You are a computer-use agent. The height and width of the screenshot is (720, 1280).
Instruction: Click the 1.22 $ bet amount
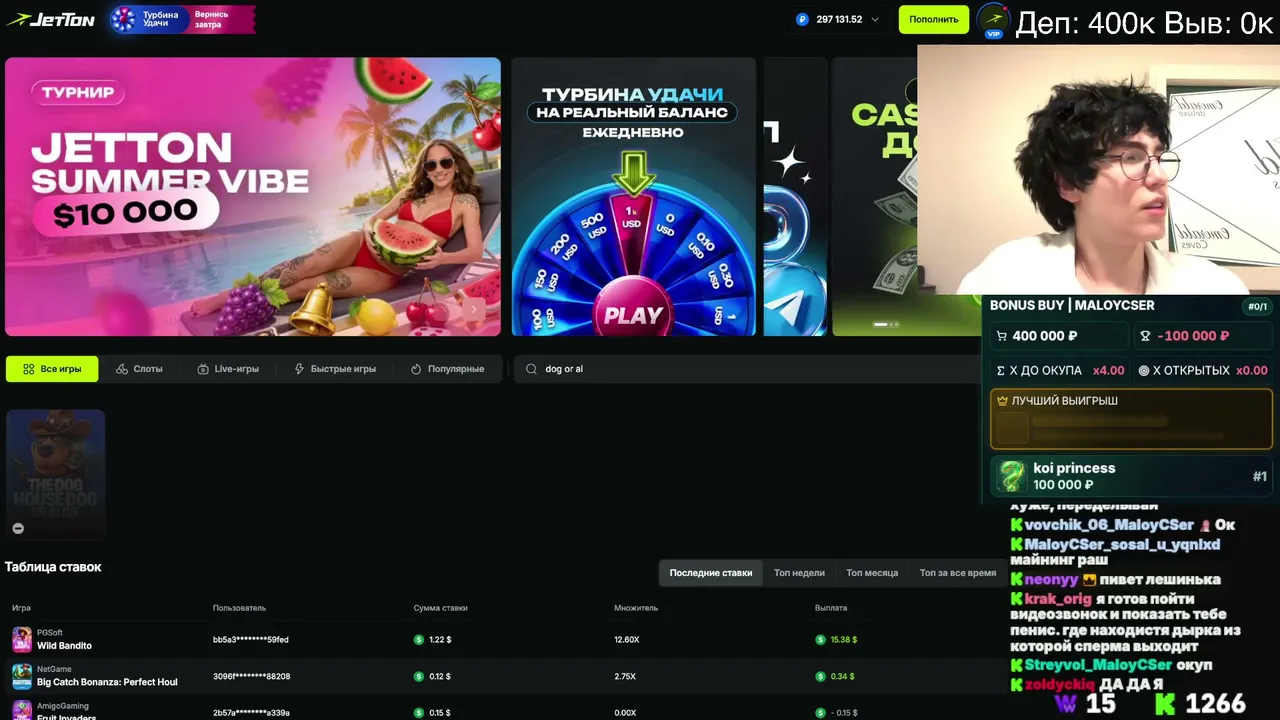439,640
